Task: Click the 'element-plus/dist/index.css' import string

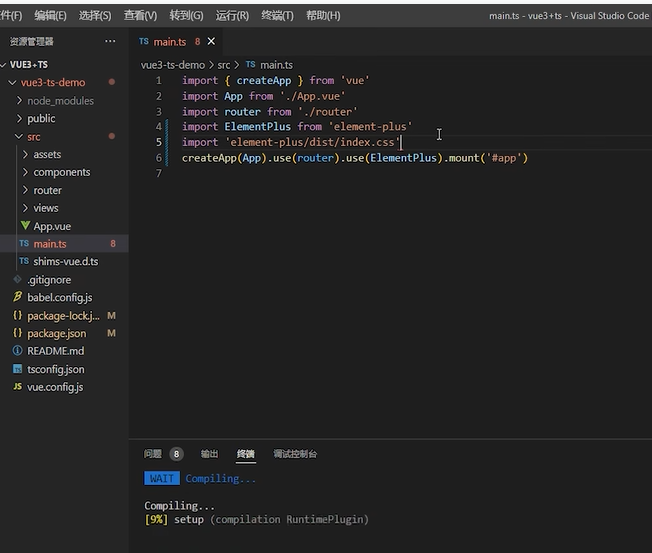Action: click(312, 142)
